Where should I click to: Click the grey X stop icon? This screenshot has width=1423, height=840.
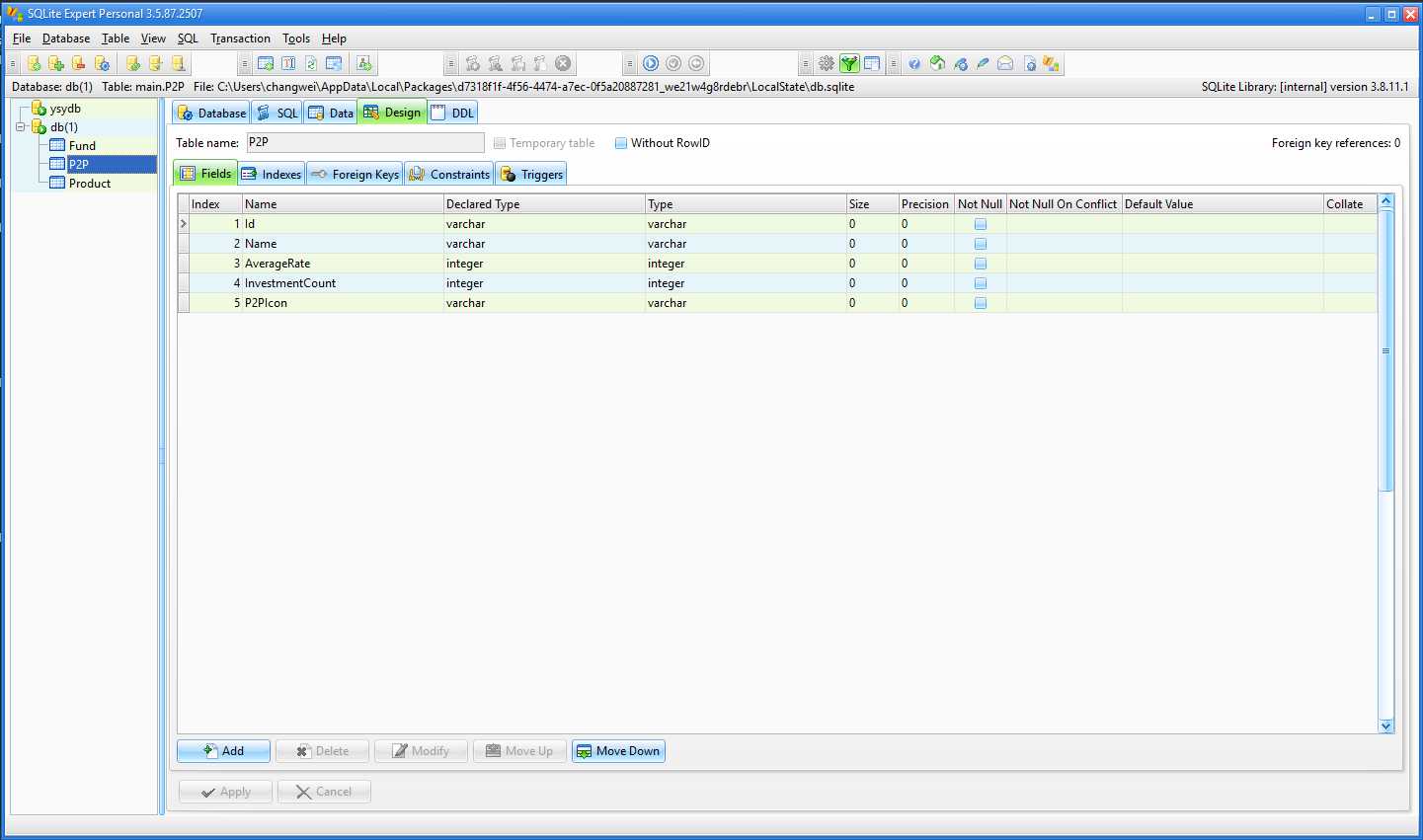tap(563, 63)
